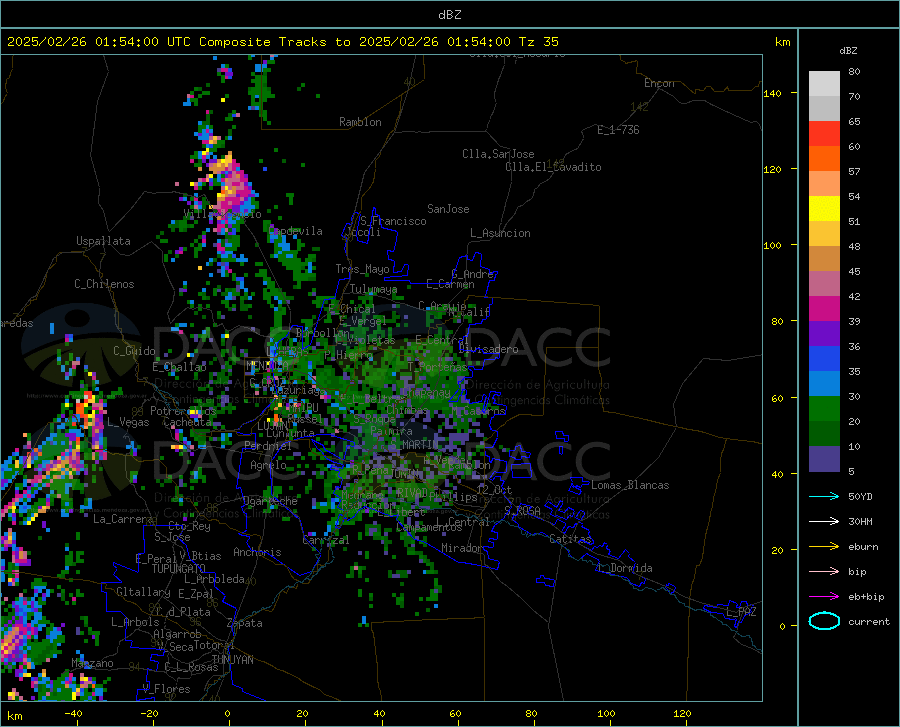900x727 pixels.
Task: Click the yellow eburn arrow legend icon
Action: pyautogui.click(x=824, y=546)
